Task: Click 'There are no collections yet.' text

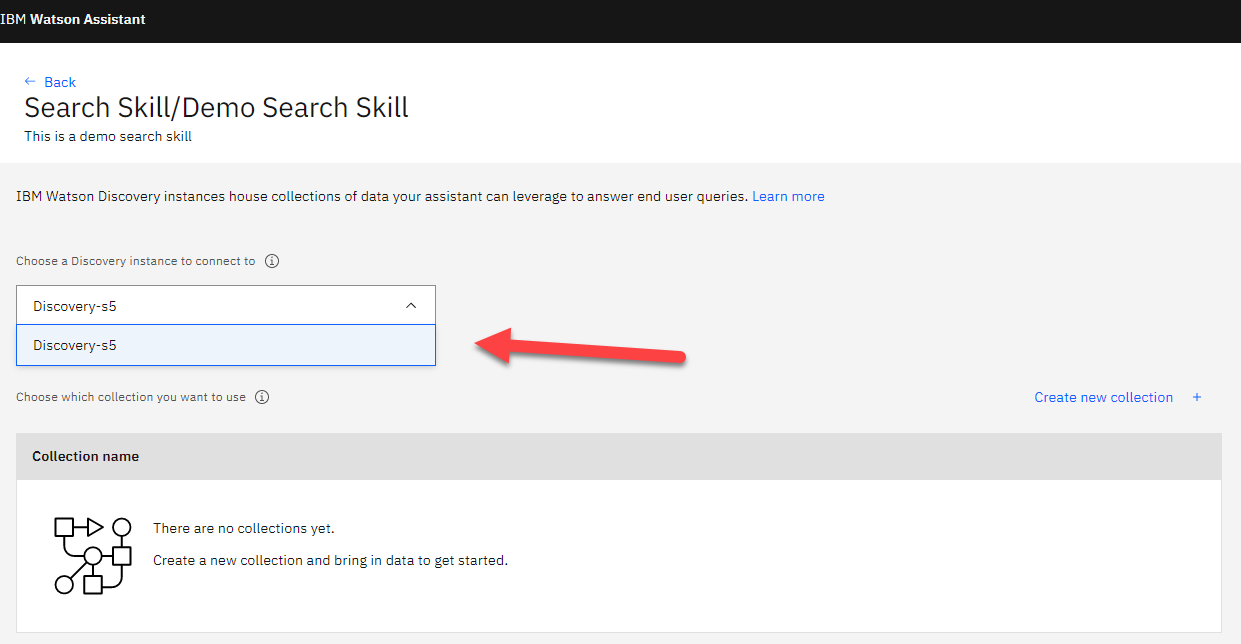Action: tap(244, 528)
